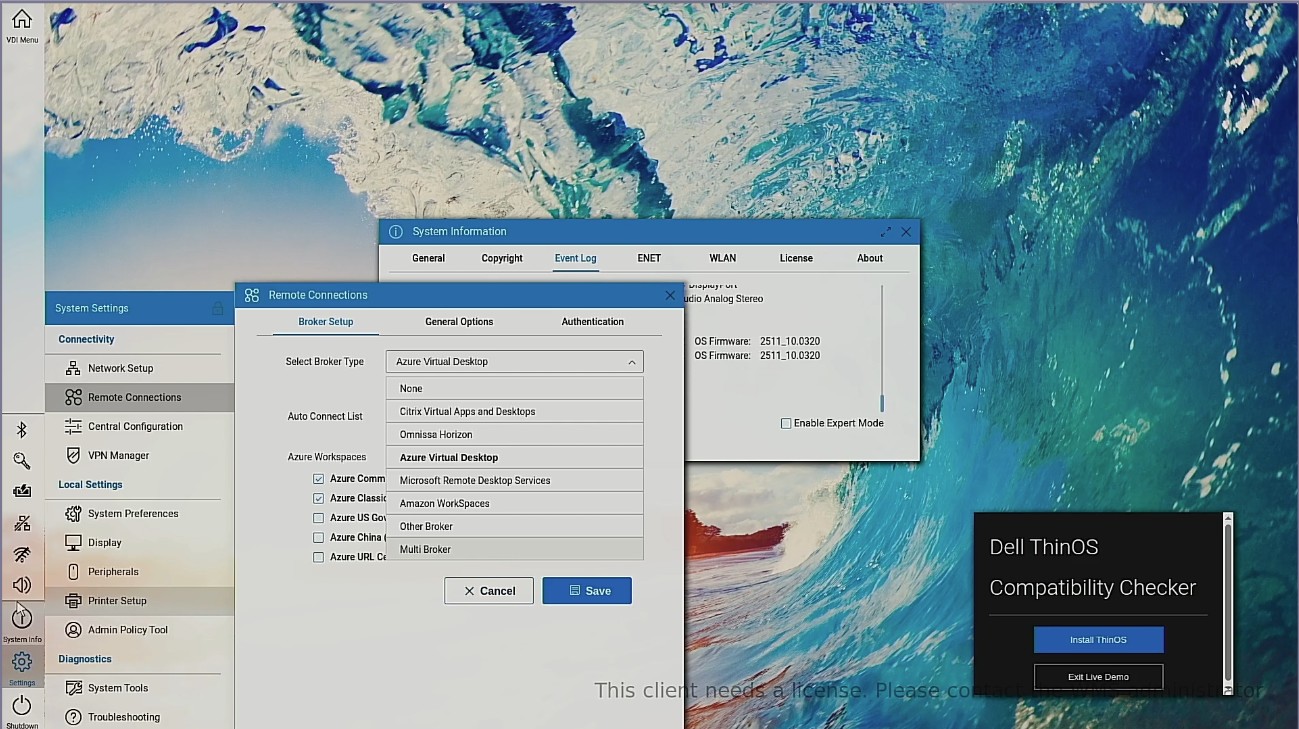
Task: Open Printer Setup from Local Settings
Action: (117, 601)
